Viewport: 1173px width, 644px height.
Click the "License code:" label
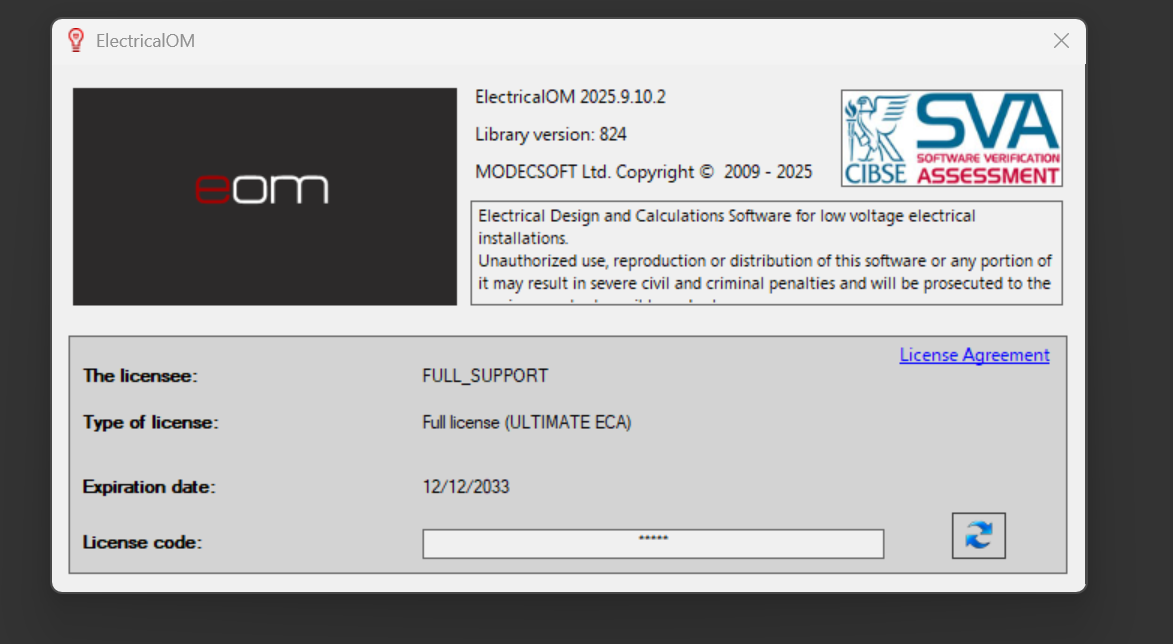point(142,542)
